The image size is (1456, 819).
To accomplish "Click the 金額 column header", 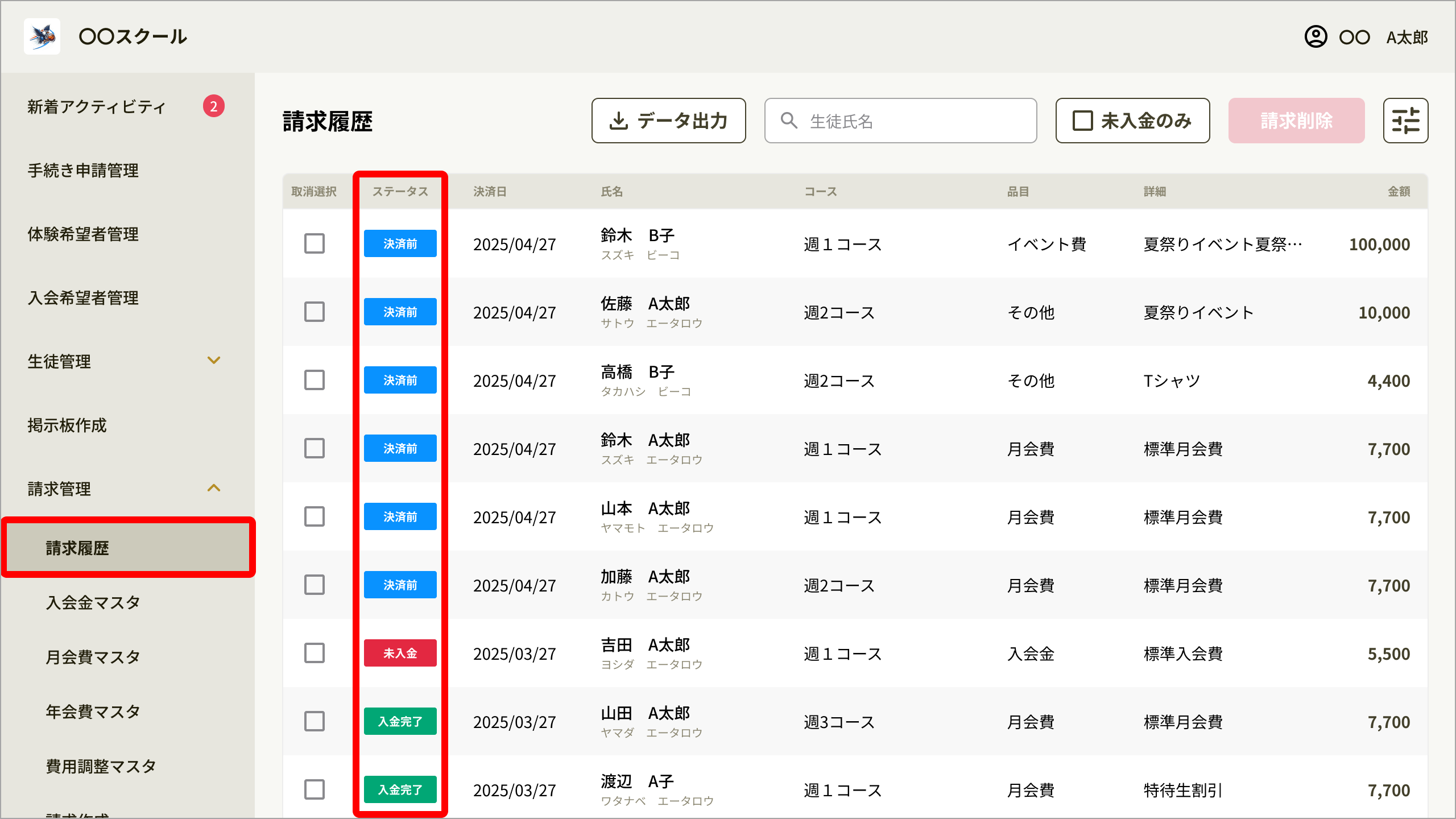I will click(x=1399, y=192).
